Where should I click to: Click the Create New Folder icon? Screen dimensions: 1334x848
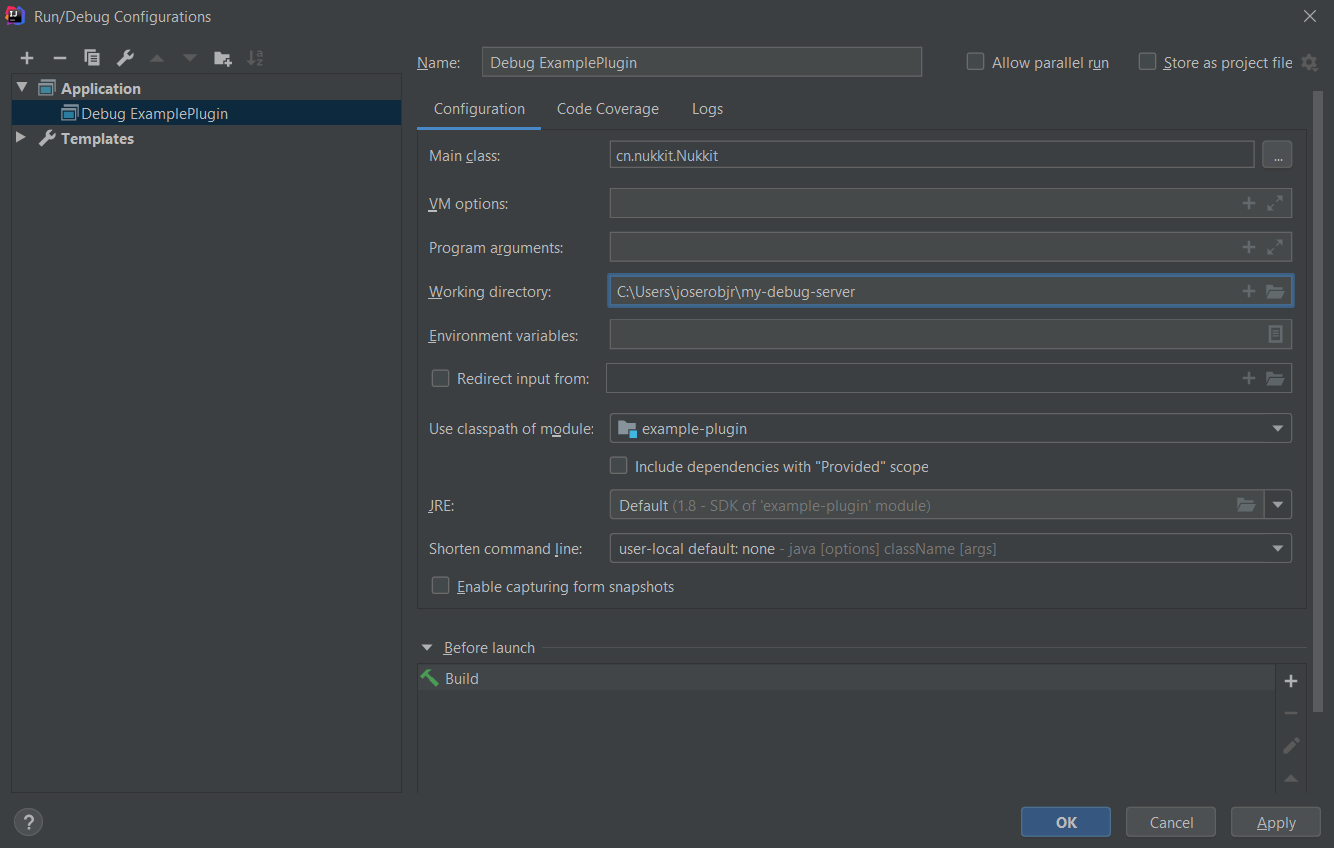pyautogui.click(x=223, y=58)
